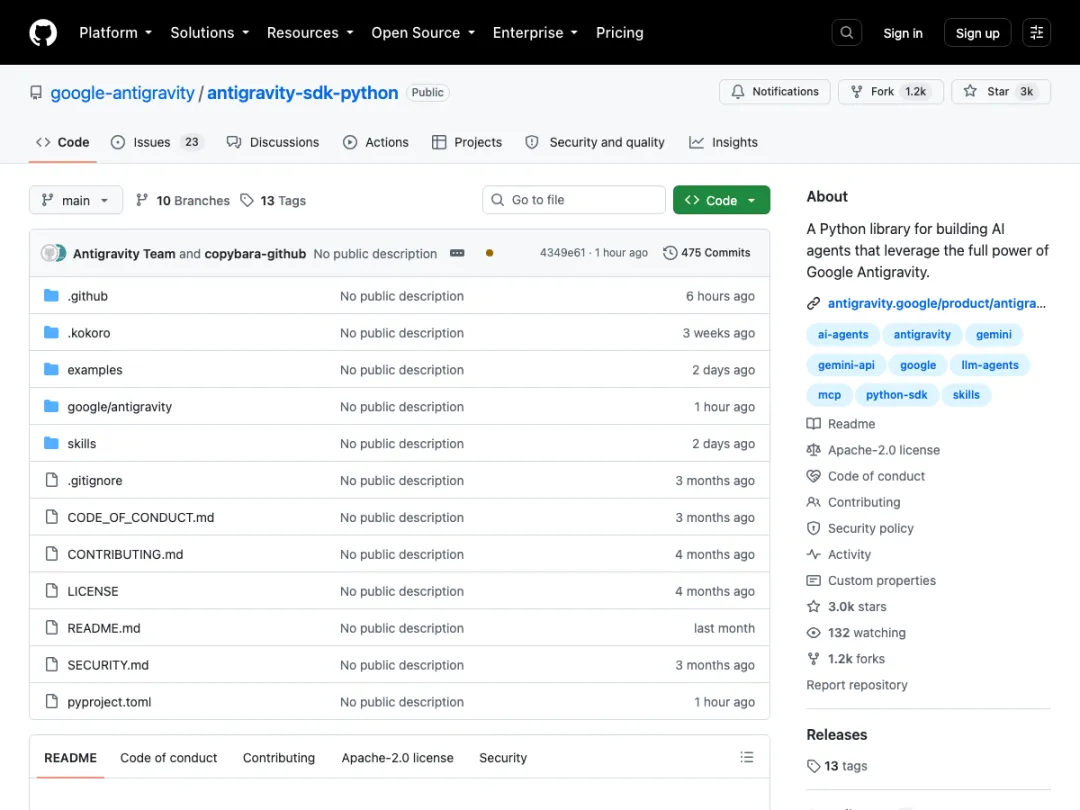Click the license scale icon in About
The image size is (1080, 810).
813,450
